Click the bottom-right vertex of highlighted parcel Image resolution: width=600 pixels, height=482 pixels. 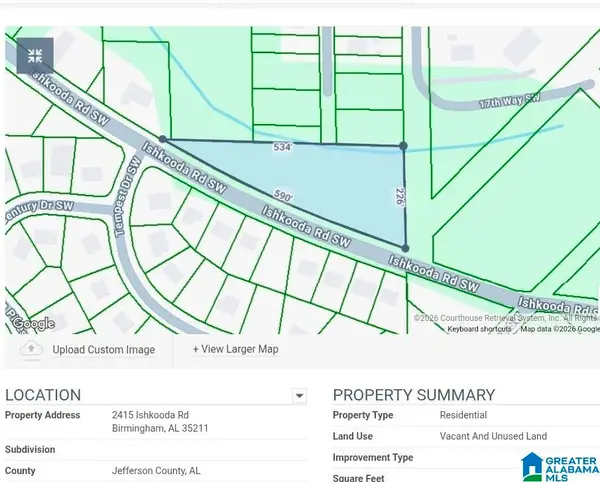pos(405,248)
